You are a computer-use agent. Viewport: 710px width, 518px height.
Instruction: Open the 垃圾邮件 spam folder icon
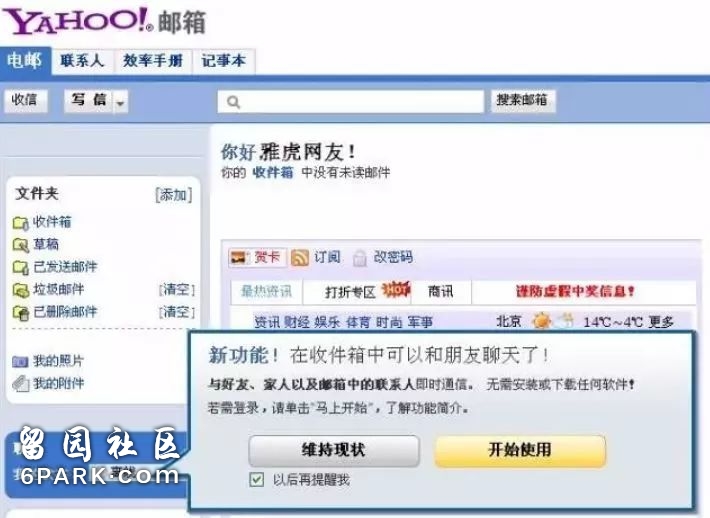pyautogui.click(x=20, y=290)
